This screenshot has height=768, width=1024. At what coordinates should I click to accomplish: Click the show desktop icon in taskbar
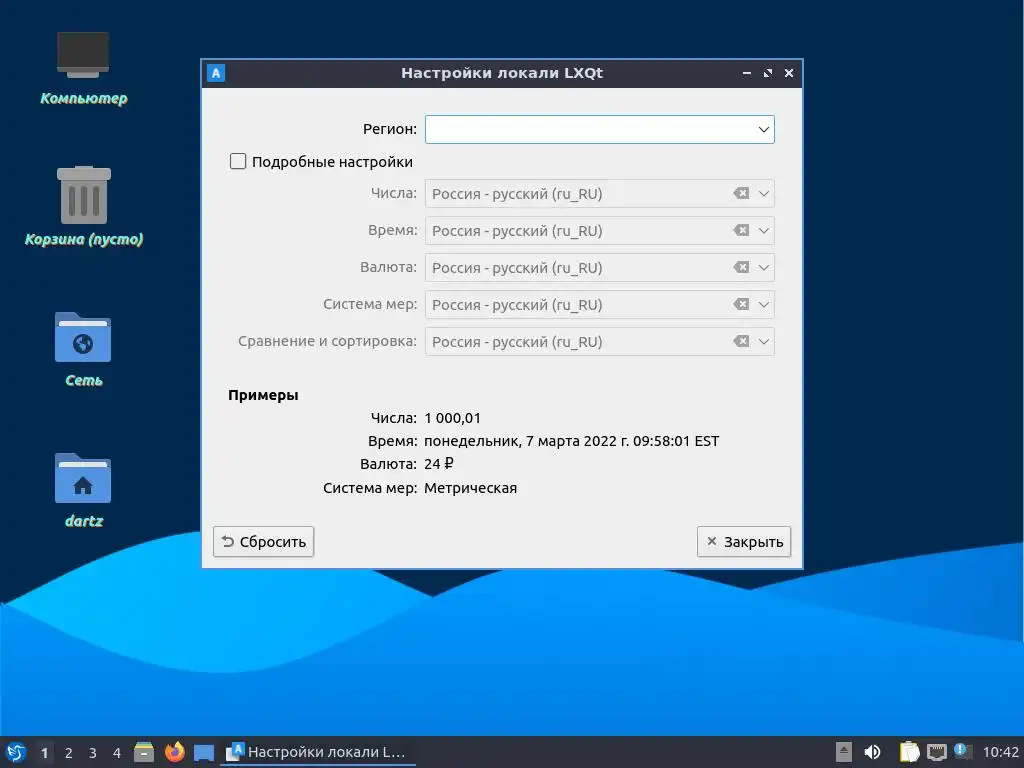(204, 753)
